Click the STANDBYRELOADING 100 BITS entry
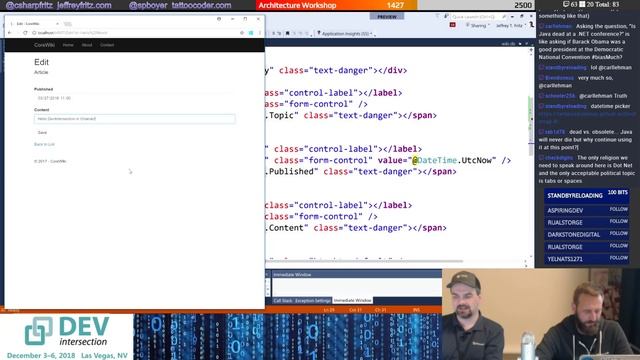The image size is (640, 360). [587, 196]
